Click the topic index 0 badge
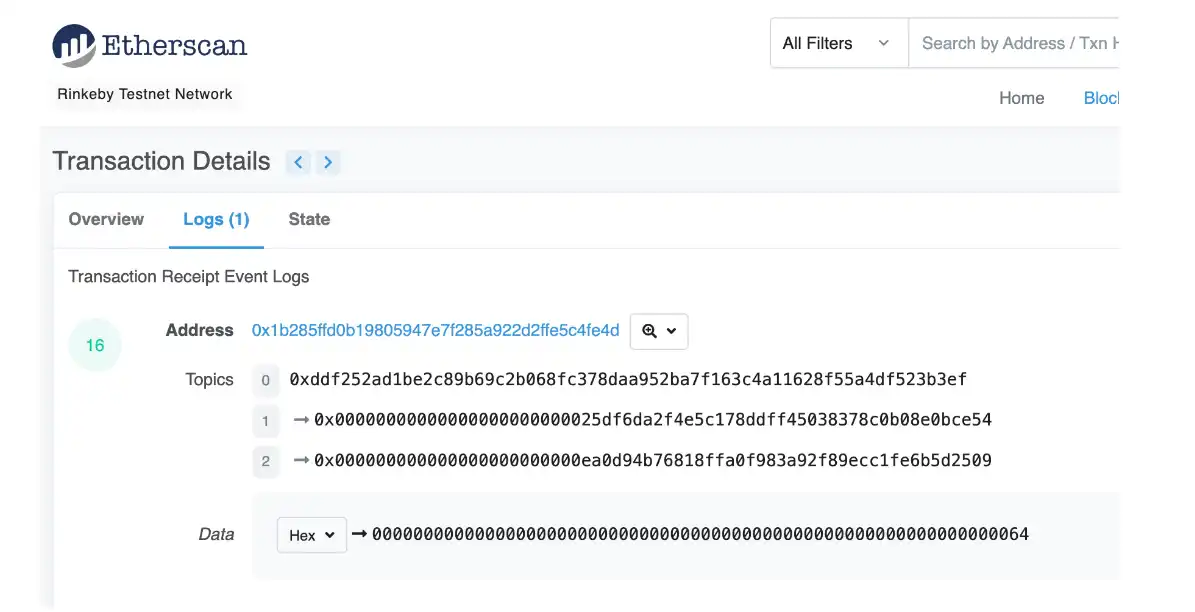This screenshot has width=1195, height=612. click(265, 380)
